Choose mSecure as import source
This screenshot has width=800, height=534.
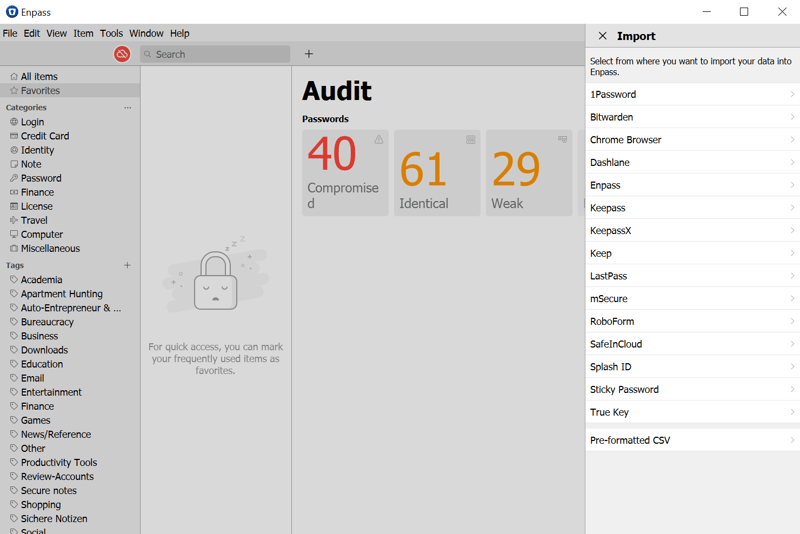(693, 299)
